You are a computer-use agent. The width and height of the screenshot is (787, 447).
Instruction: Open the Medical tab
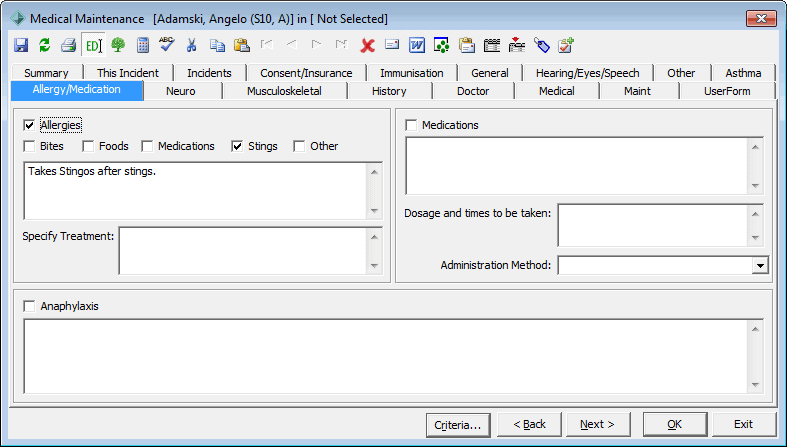tap(557, 91)
